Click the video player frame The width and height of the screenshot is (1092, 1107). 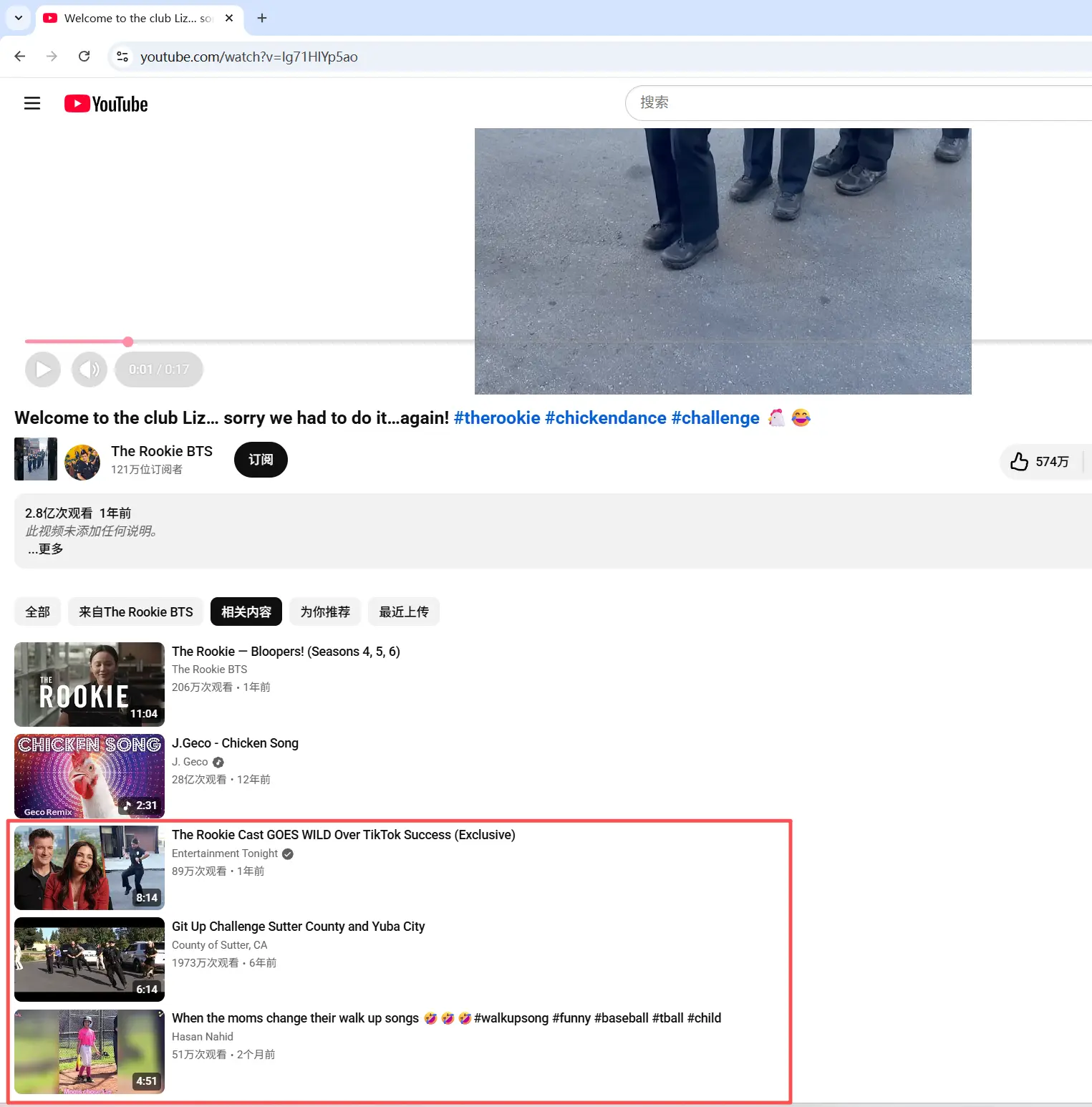click(x=723, y=261)
